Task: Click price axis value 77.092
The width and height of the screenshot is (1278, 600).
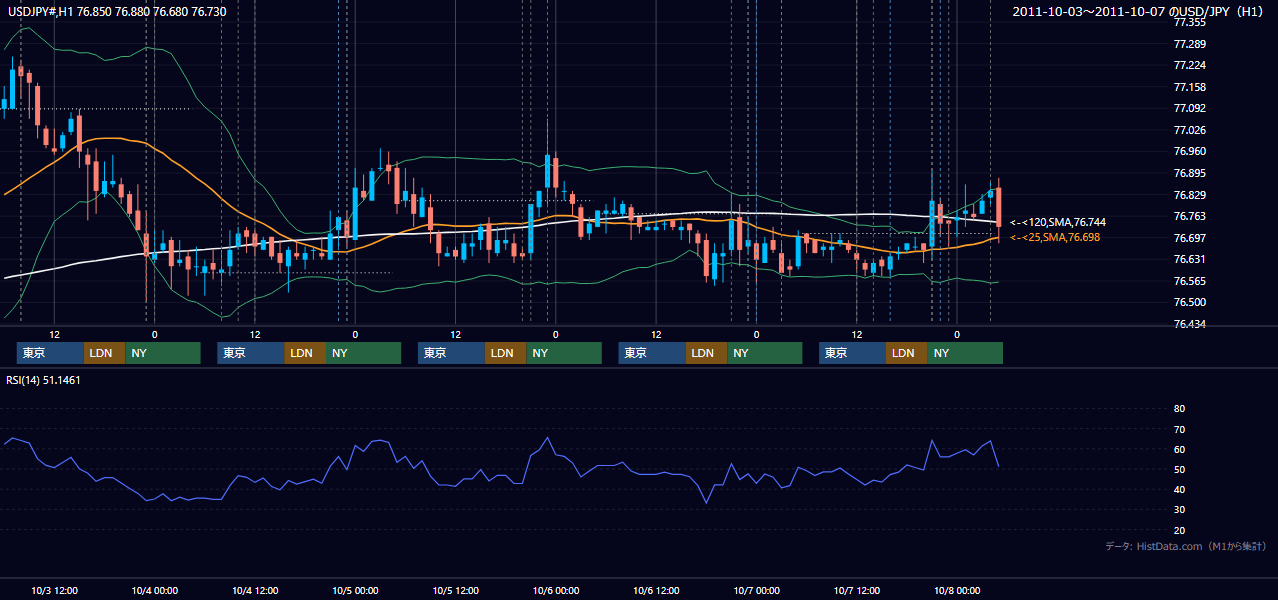Action: pos(1188,108)
